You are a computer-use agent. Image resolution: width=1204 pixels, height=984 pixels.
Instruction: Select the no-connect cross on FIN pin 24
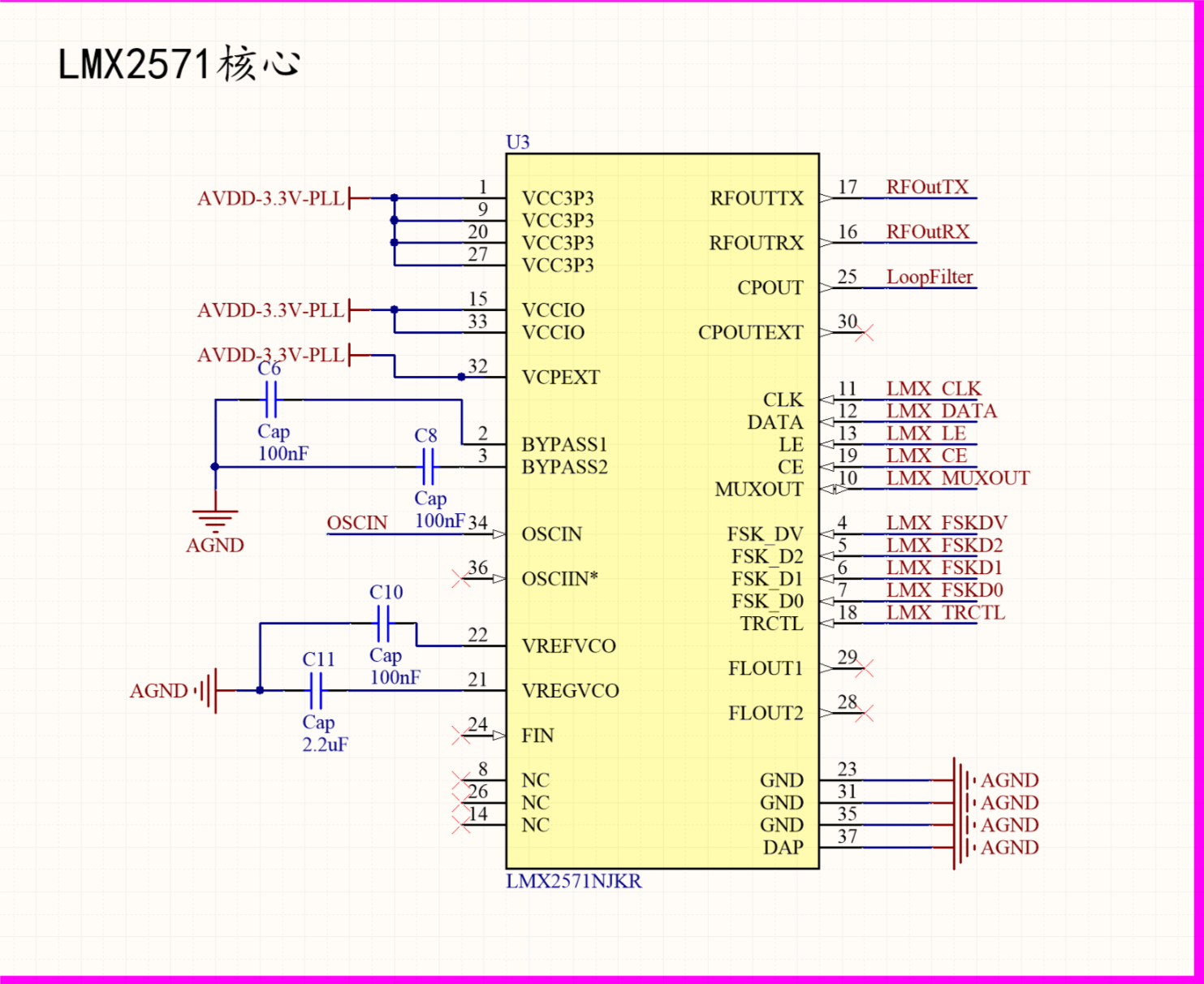click(461, 736)
